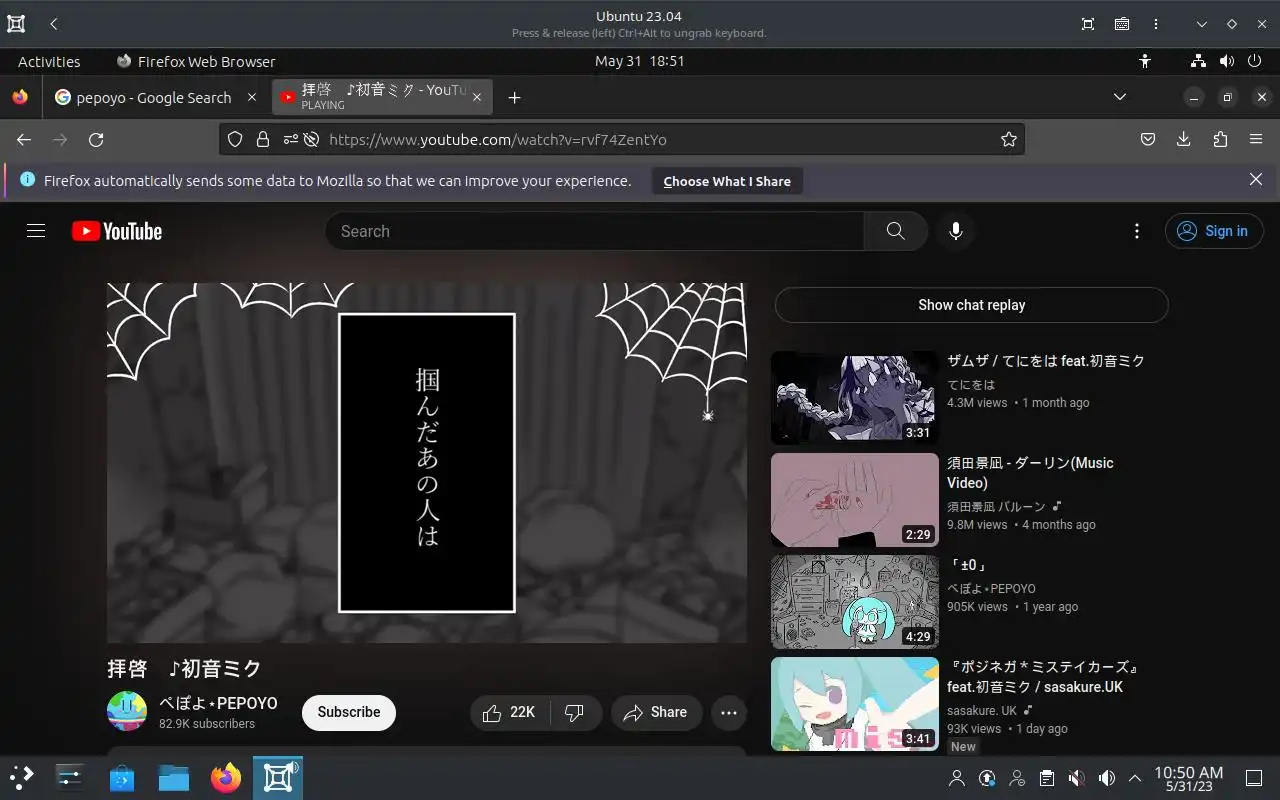
Task: Switch to Firefox in the taskbar
Action: pyautogui.click(x=226, y=777)
